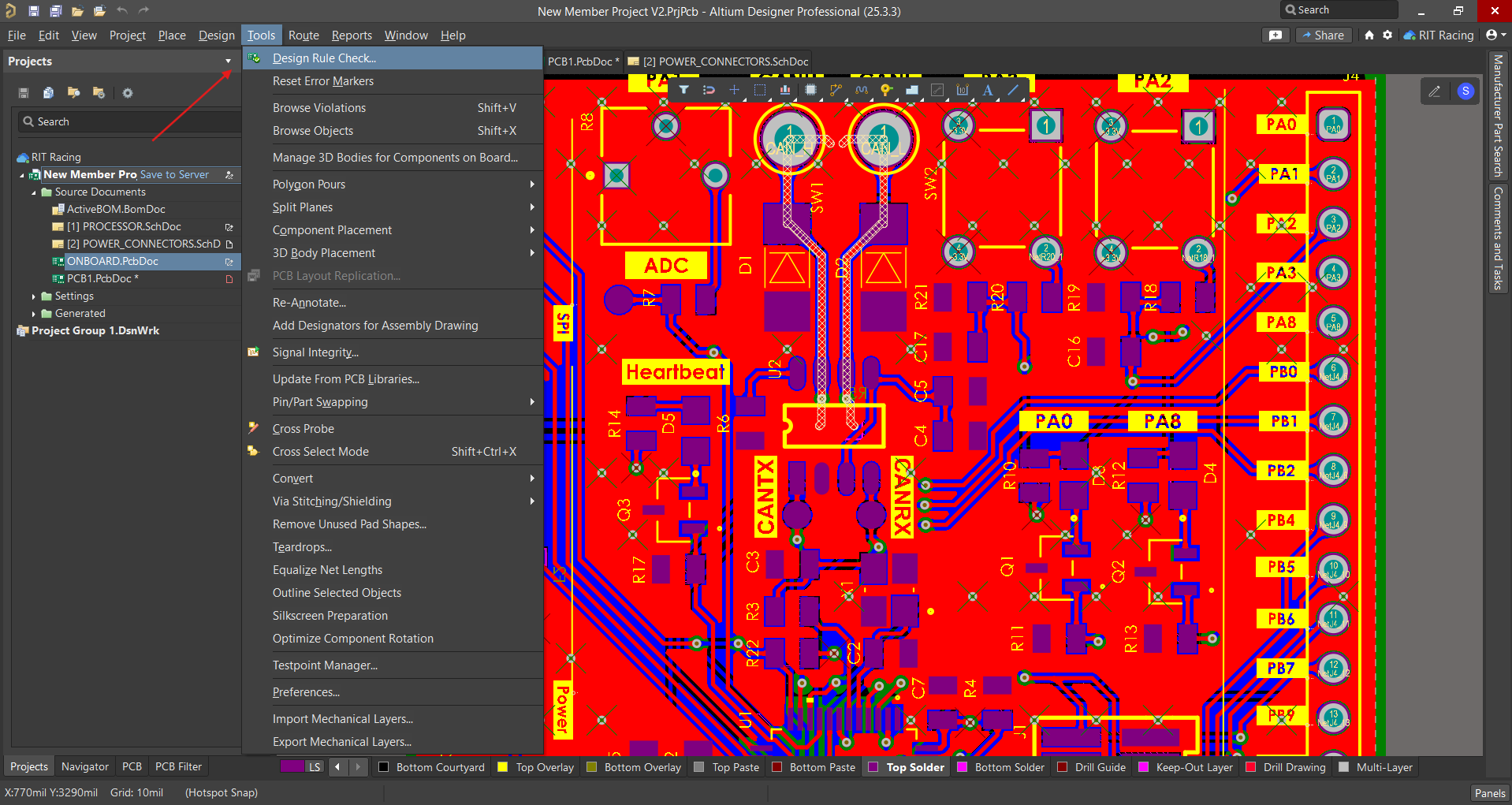Select the Move Objects cross tool
1512x805 pixels.
click(x=734, y=90)
